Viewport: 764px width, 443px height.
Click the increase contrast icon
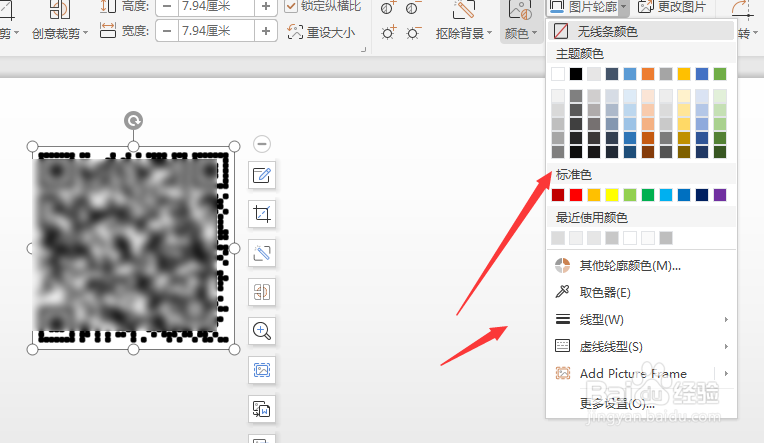tap(388, 7)
